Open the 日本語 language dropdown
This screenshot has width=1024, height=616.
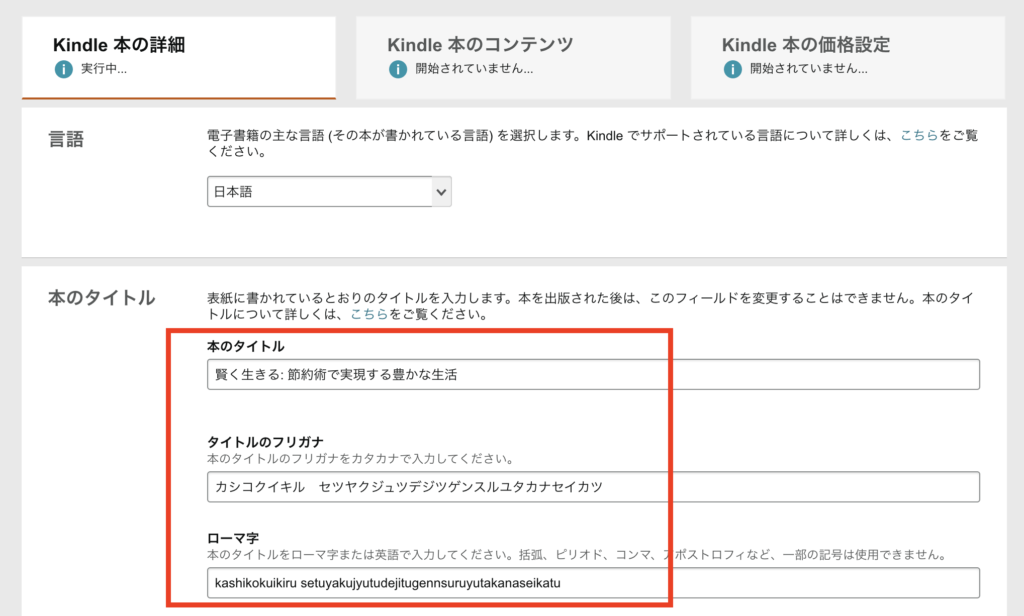click(329, 191)
